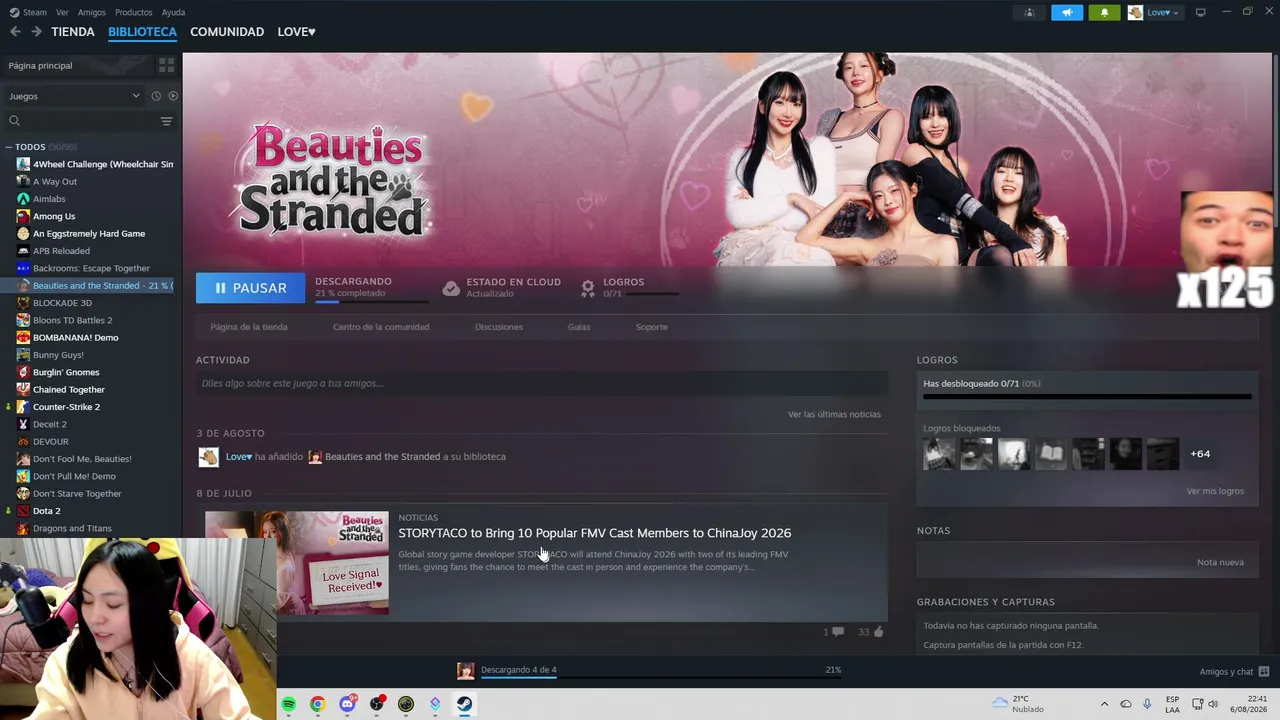Image resolution: width=1280 pixels, height=720 pixels.
Task: Click the activity text input field
Action: coord(542,383)
